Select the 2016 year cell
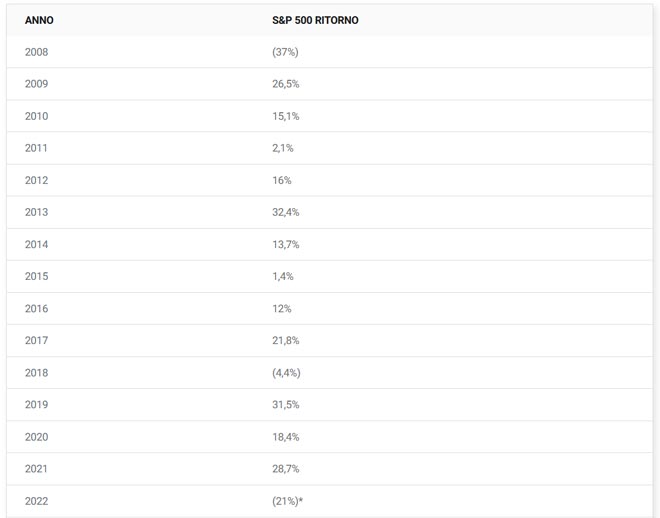The image size is (660, 518). [x=36, y=308]
